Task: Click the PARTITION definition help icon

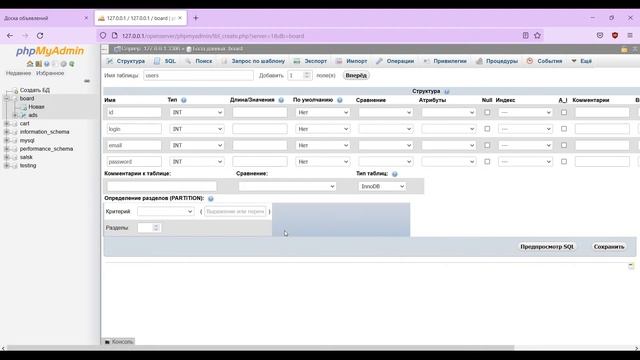Action: pyautogui.click(x=211, y=198)
